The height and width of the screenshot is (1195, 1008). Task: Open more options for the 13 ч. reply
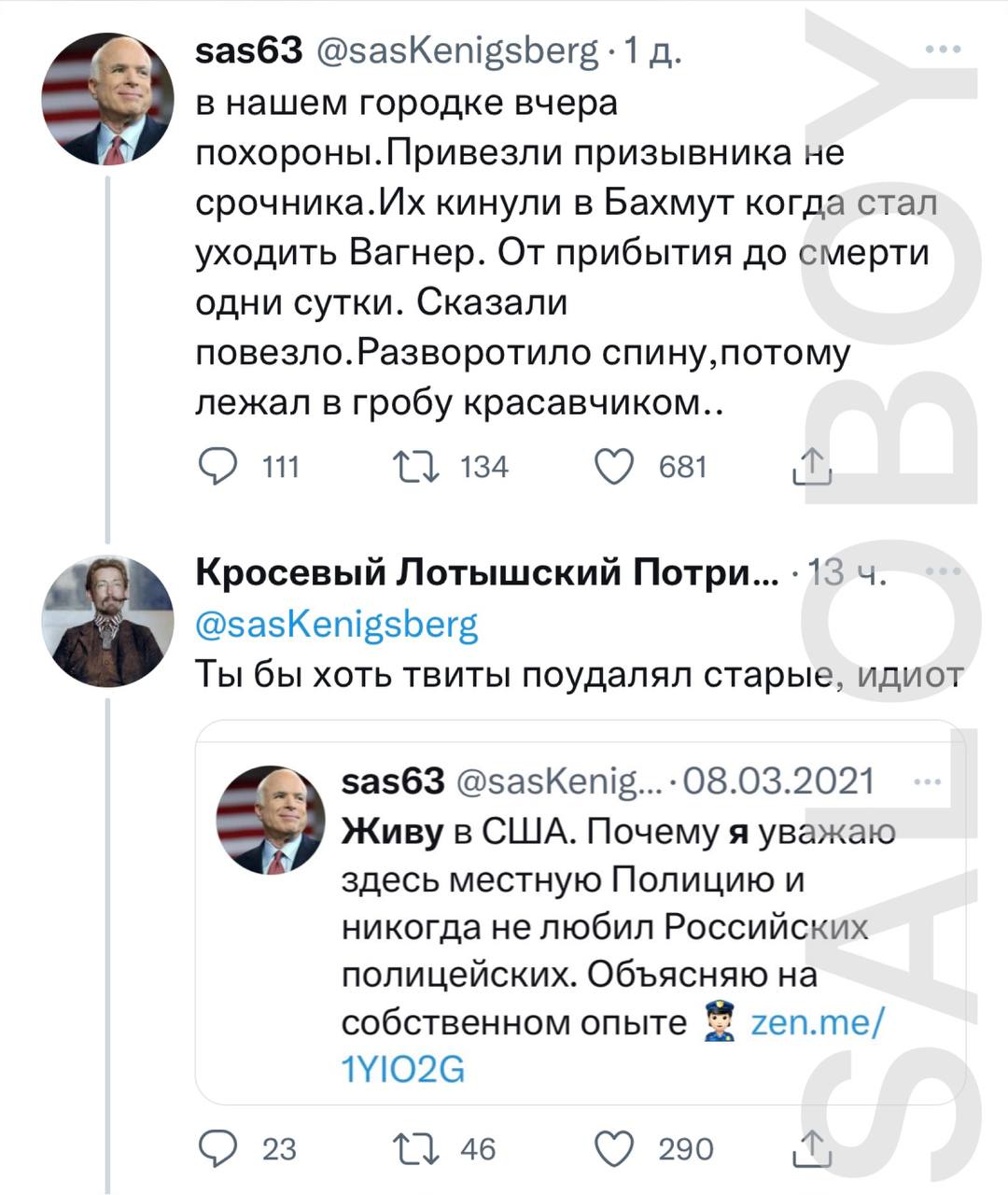[x=943, y=572]
